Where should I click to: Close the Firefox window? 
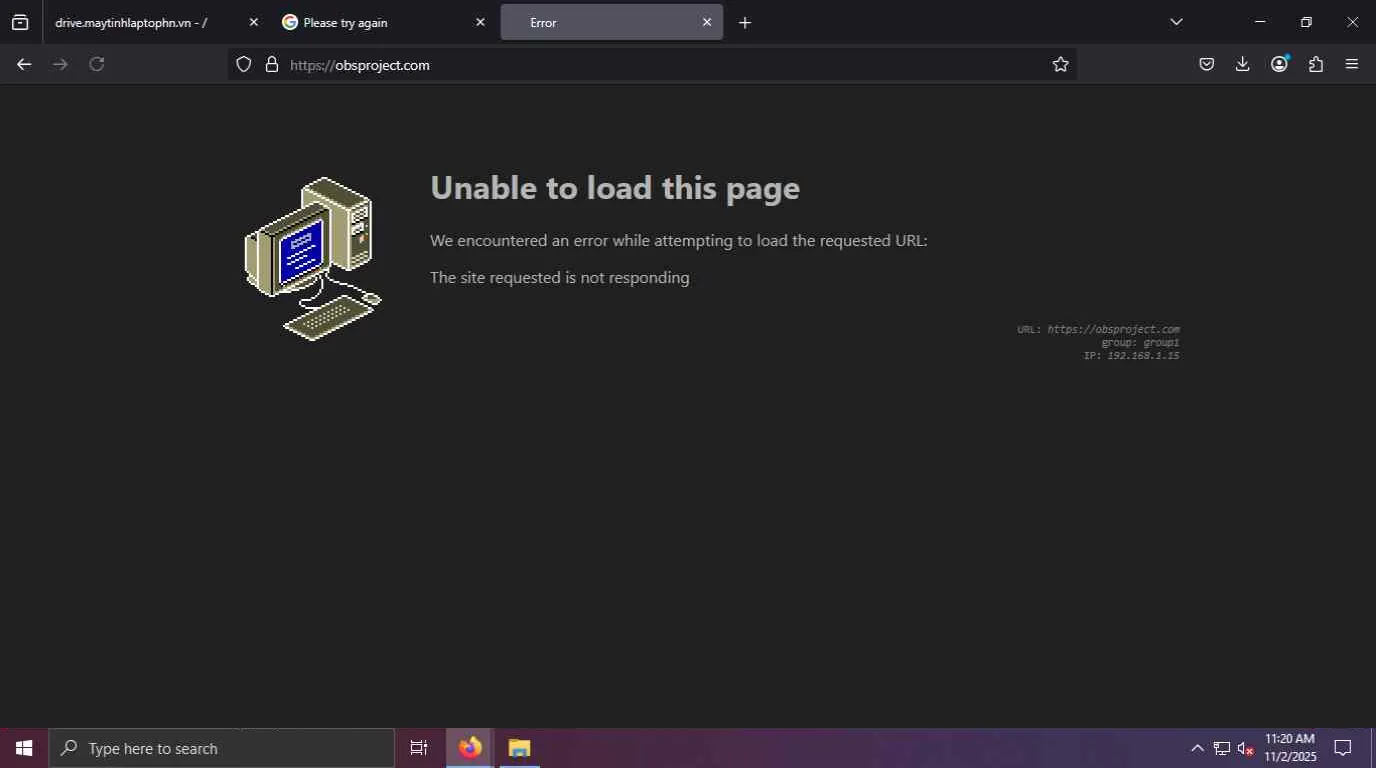point(1352,22)
